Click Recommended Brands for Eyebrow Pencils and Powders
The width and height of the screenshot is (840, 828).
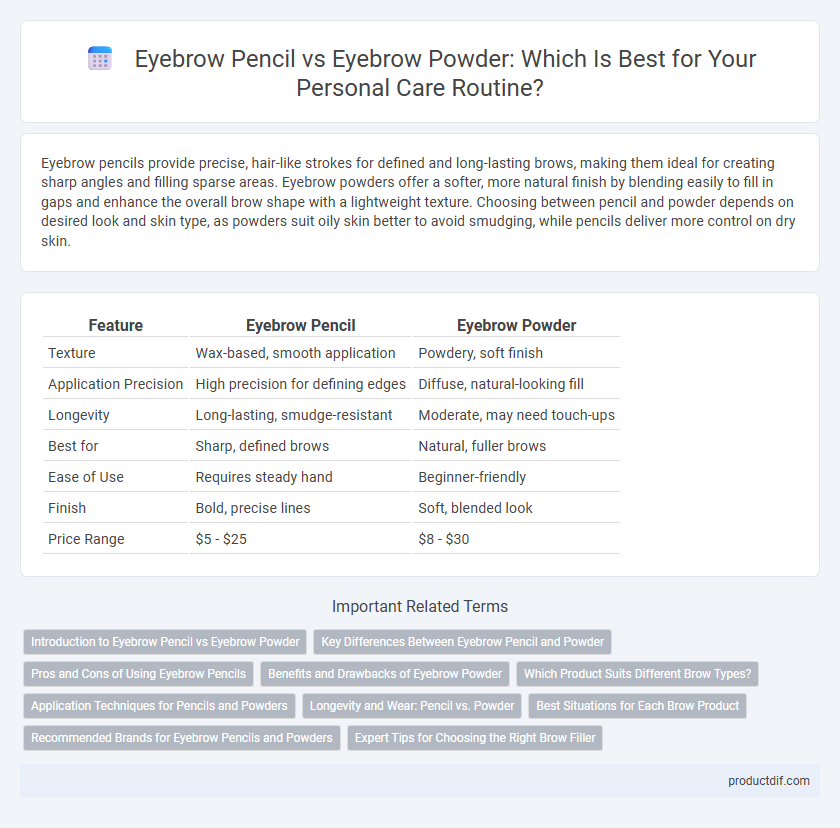coord(182,737)
